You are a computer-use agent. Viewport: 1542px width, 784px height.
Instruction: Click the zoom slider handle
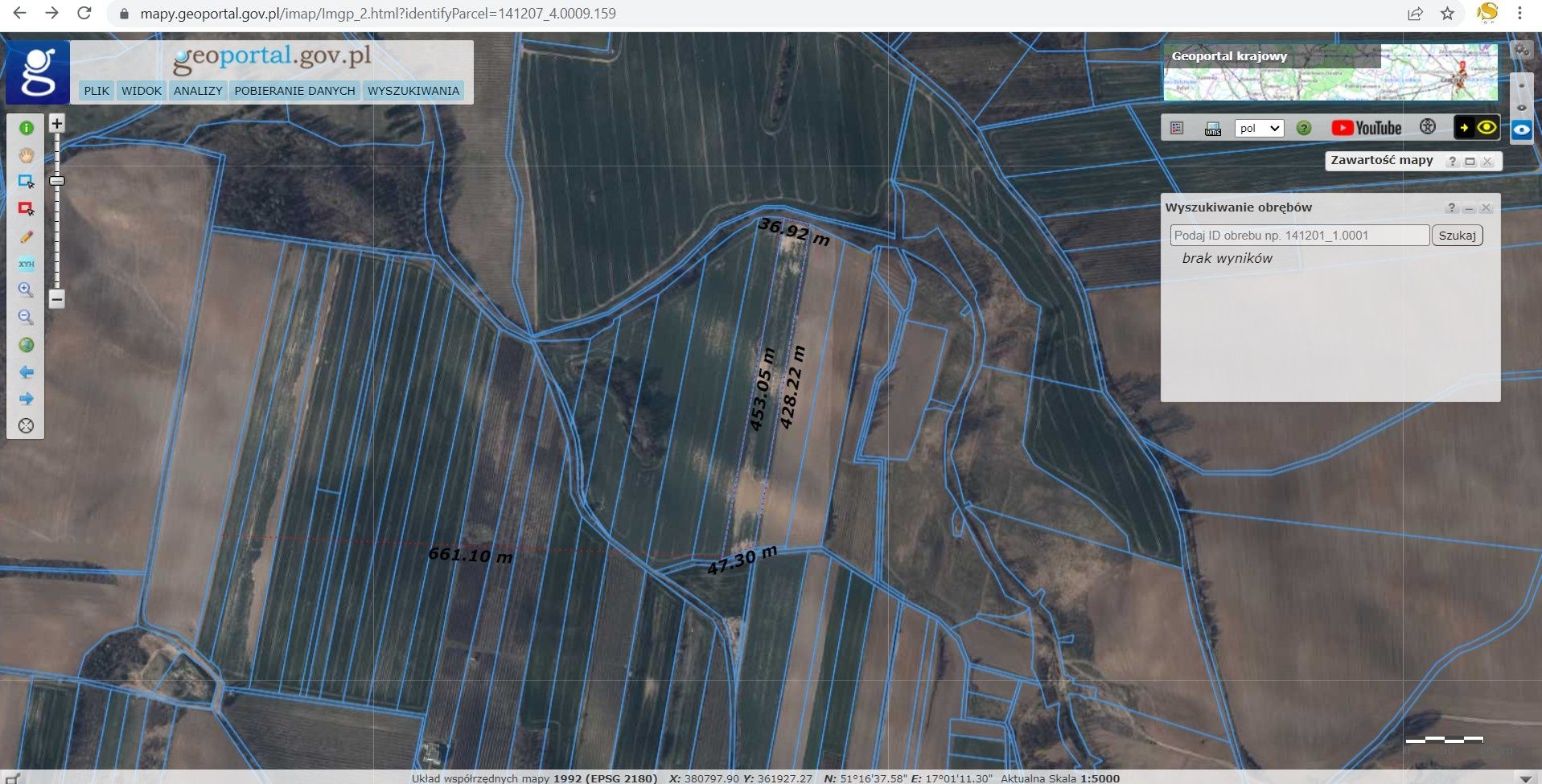coord(56,181)
